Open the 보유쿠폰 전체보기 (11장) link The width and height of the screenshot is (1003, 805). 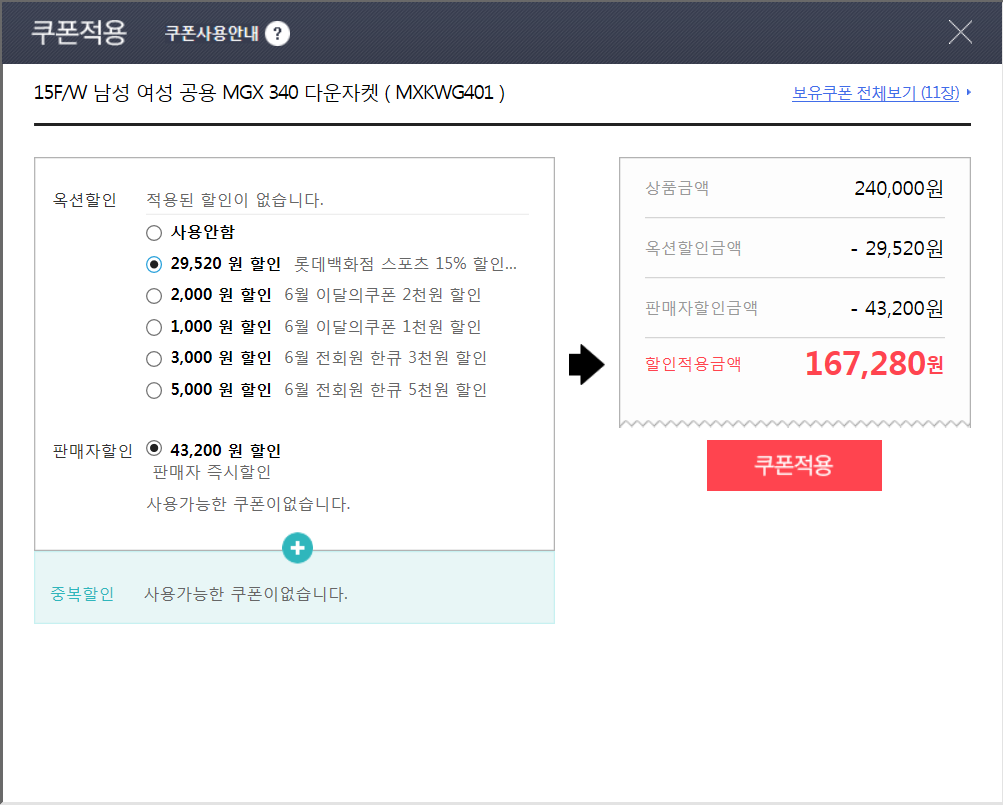click(875, 94)
